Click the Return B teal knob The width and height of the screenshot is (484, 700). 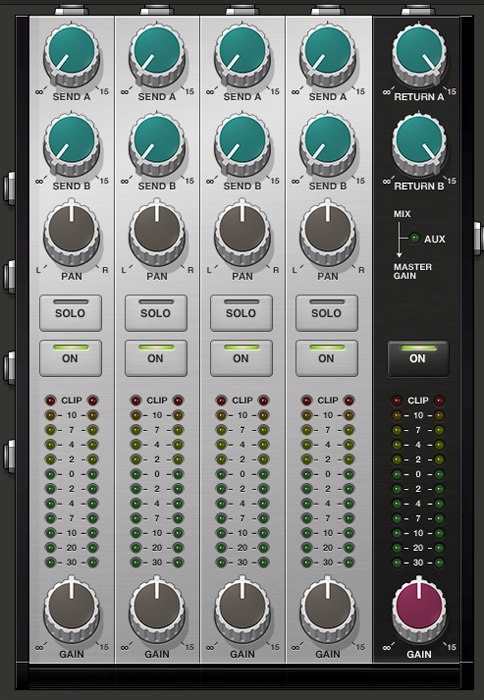point(419,144)
